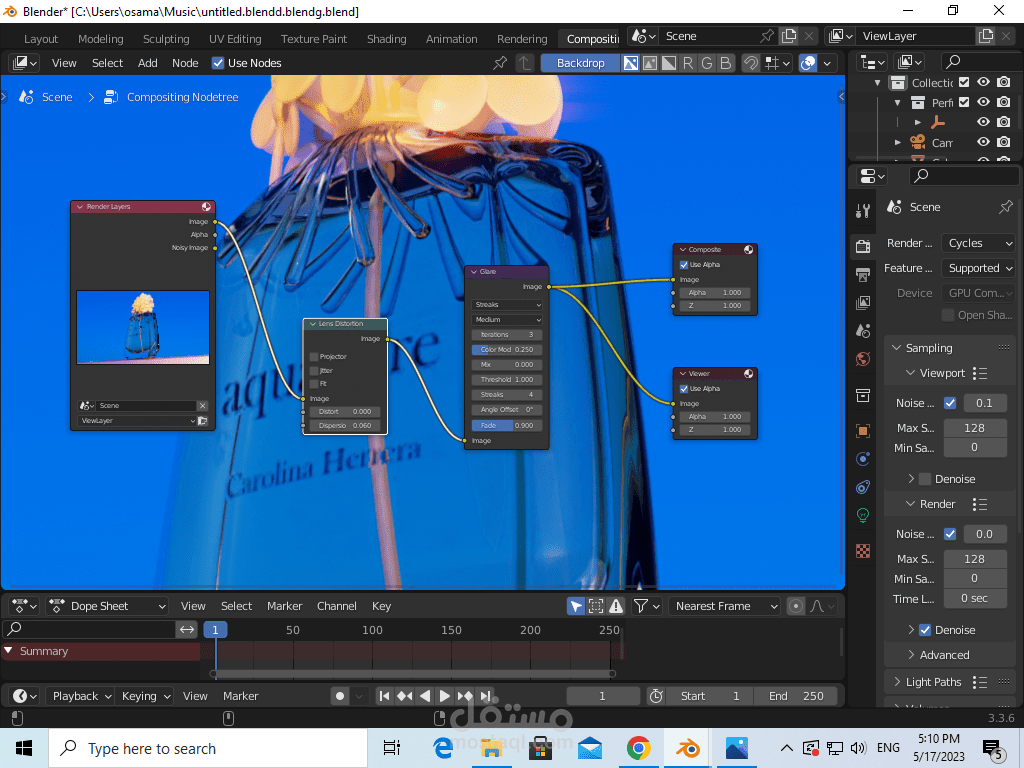Open the Physics properties tab

[863, 459]
